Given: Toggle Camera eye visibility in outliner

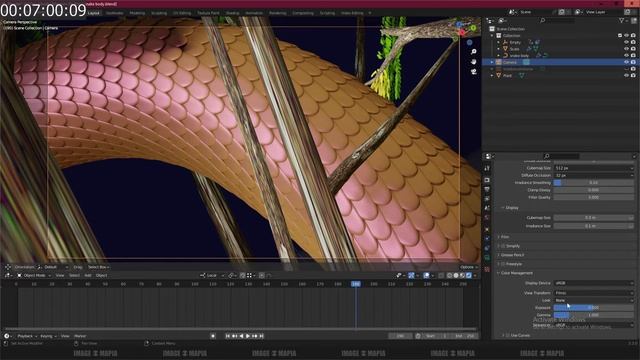Looking at the screenshot, I should pyautogui.click(x=626, y=62).
